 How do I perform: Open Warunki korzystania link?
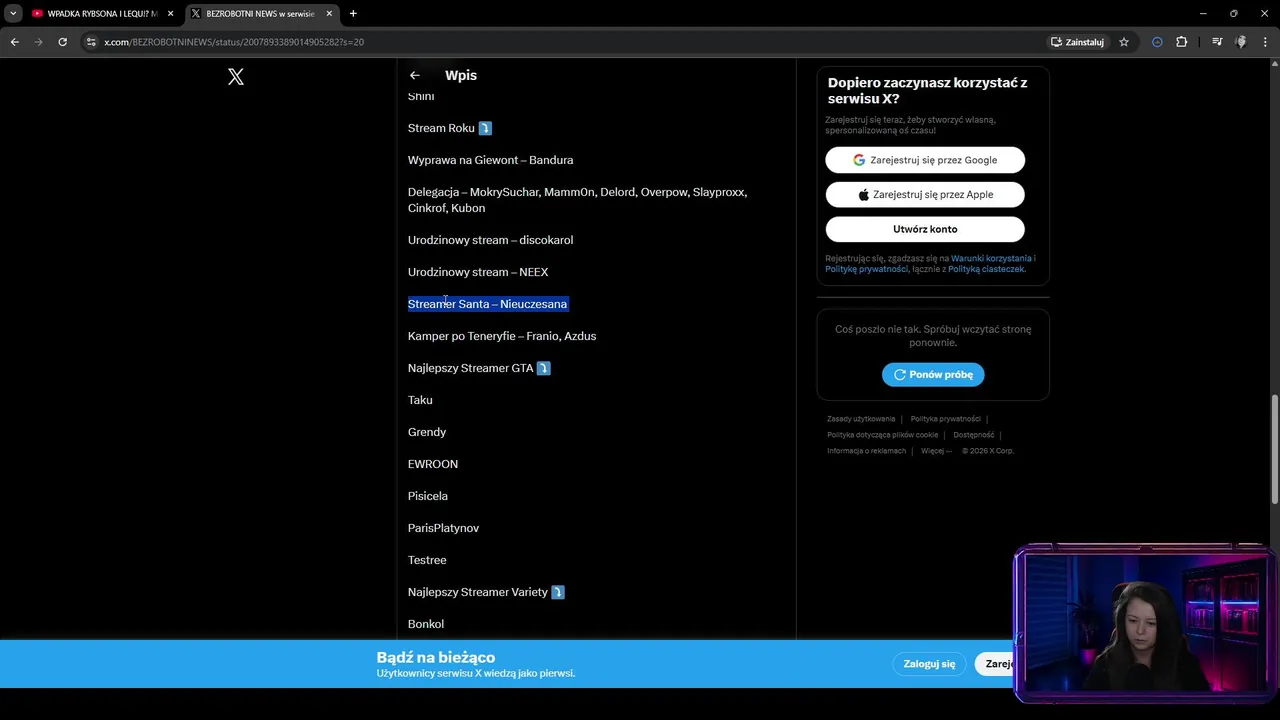pyautogui.click(x=991, y=258)
